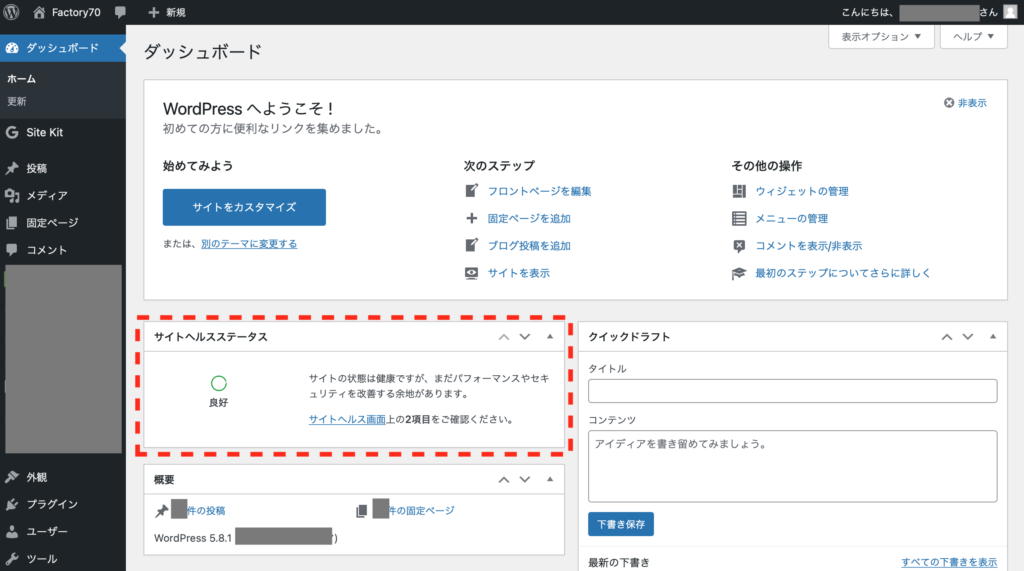1024x571 pixels.
Task: Collapse the クイックドラフト panel
Action: coord(993,337)
